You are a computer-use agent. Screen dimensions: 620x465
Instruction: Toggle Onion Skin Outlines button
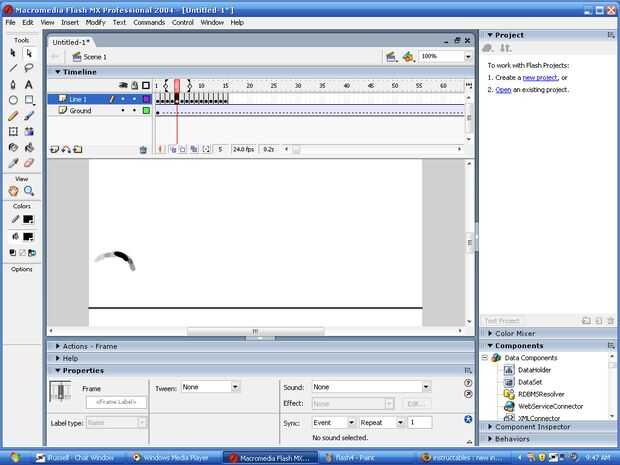click(182, 149)
